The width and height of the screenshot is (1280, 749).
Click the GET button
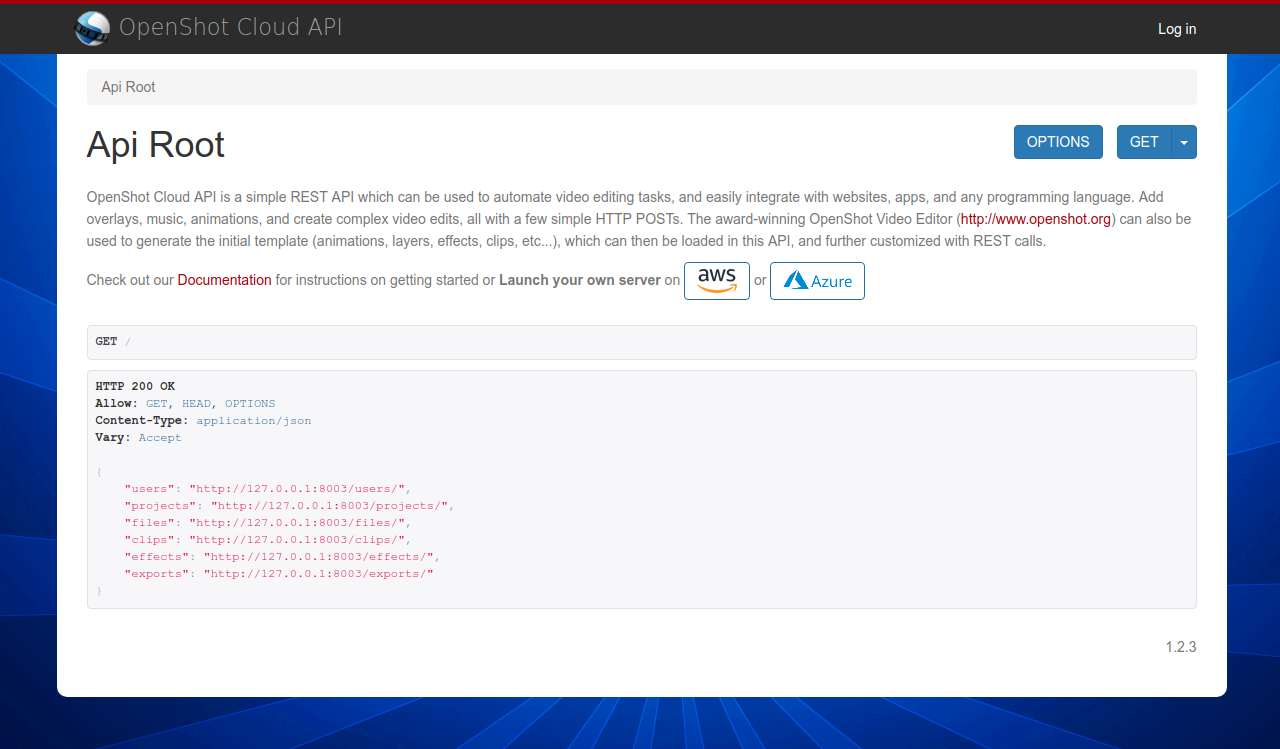pyautogui.click(x=1144, y=142)
